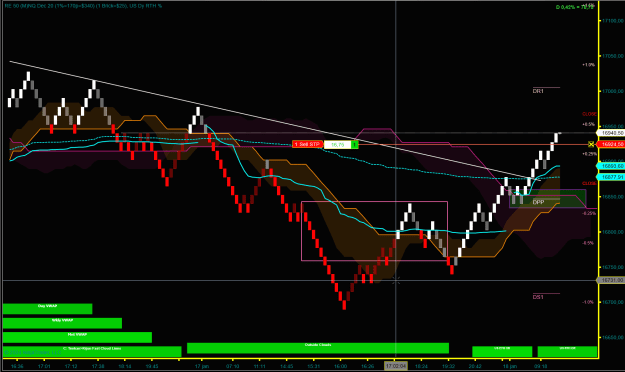Click the green D 0.42% readout at top right
Screen dimensions: 625x372
574,7
